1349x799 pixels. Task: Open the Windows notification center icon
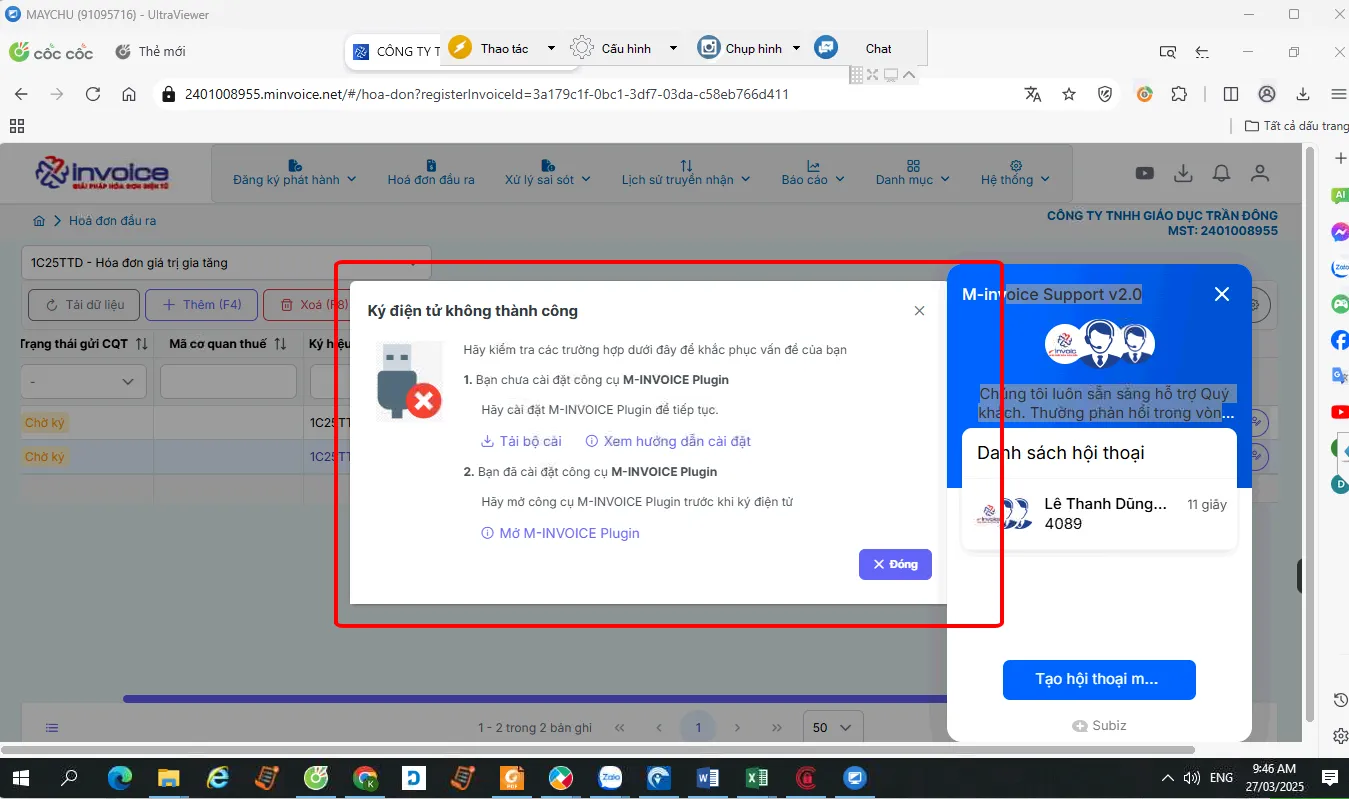pos(1330,778)
